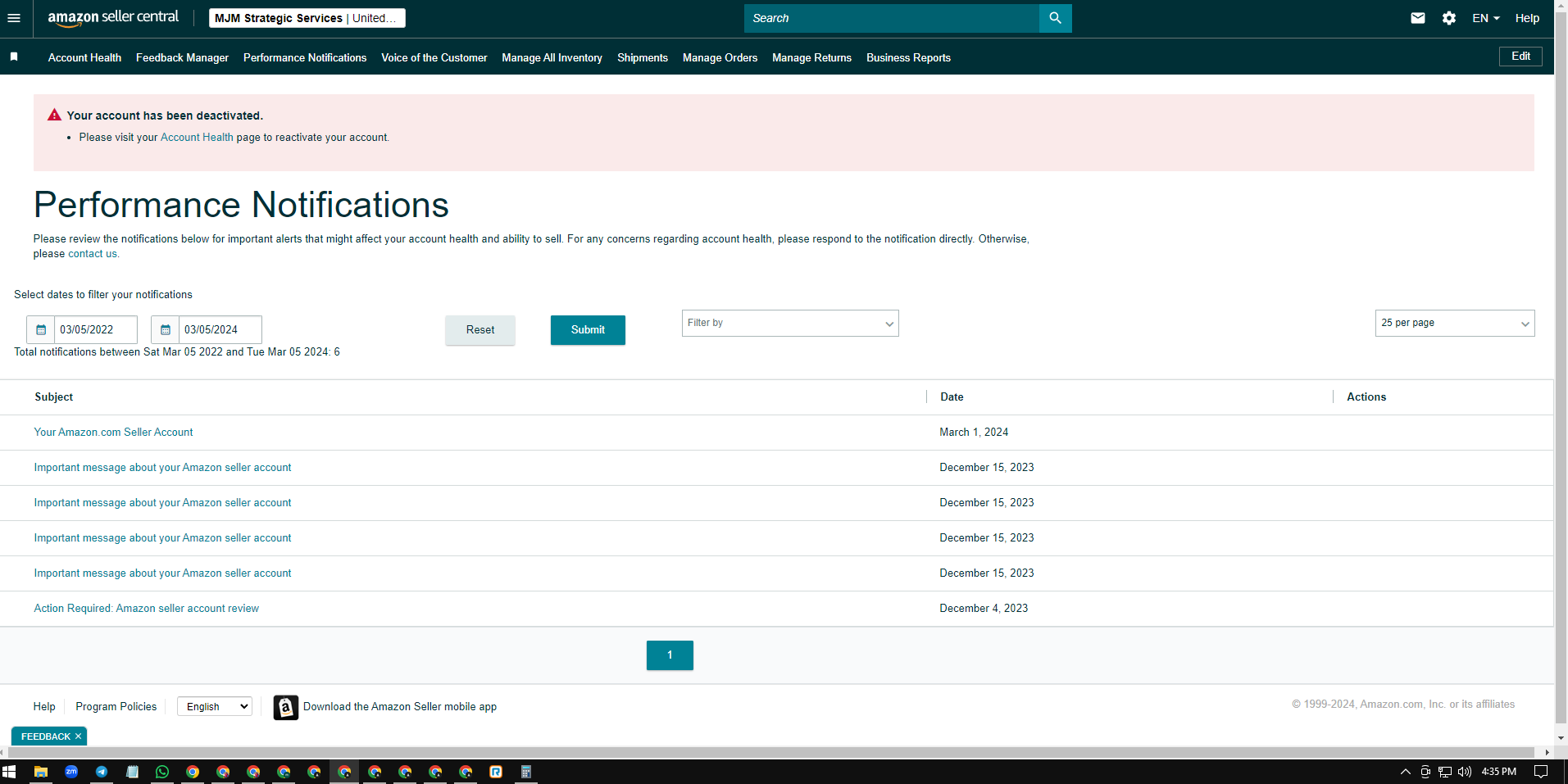Screen dimensions: 1568x784
Task: Submit the date filter
Action: 588,330
